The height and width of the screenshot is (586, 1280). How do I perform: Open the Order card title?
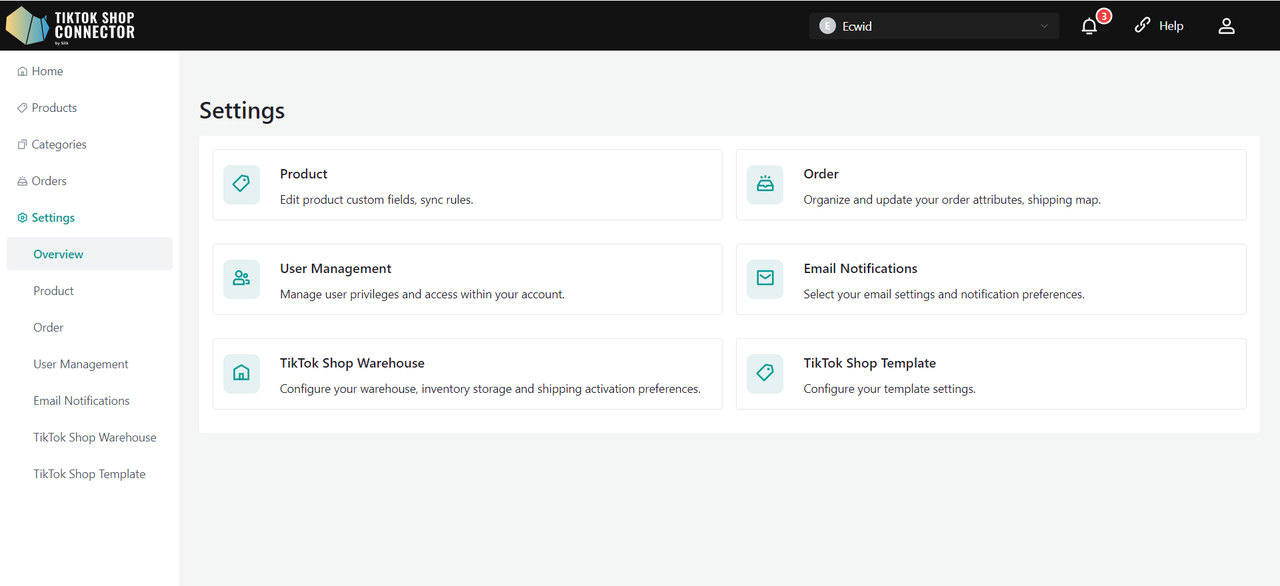point(821,174)
